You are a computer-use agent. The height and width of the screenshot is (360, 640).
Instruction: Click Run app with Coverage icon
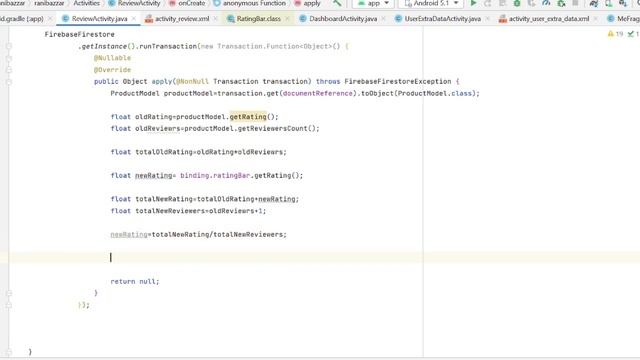(x=531, y=3)
